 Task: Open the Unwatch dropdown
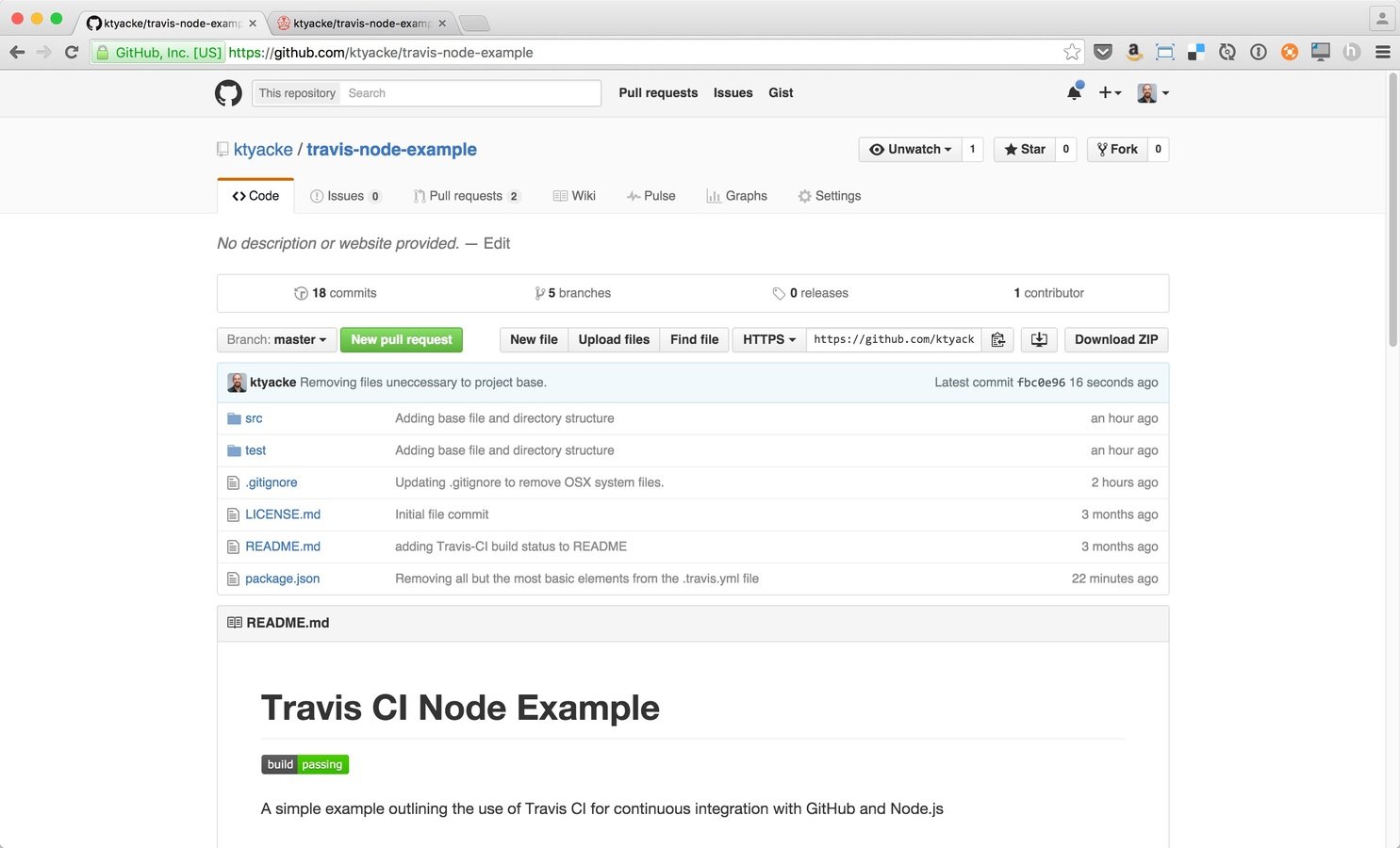(910, 149)
